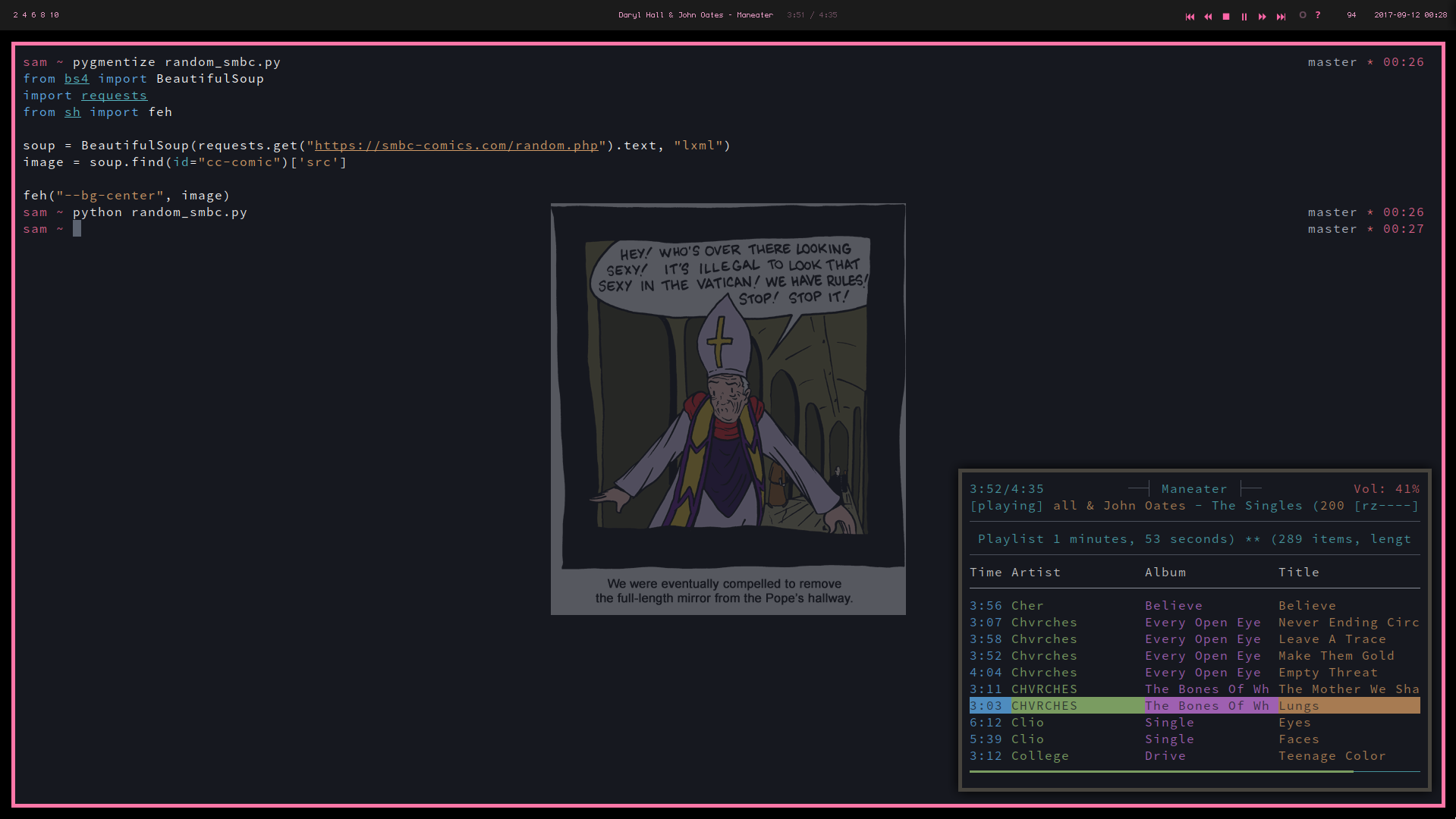
Task: Click the Vol: 41% indicator
Action: [x=1385, y=489]
